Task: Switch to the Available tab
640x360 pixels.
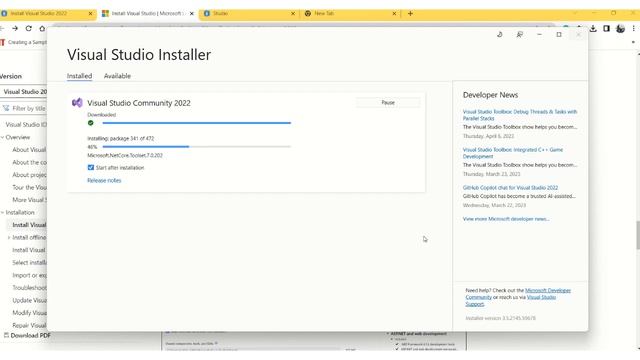Action: pos(117,76)
